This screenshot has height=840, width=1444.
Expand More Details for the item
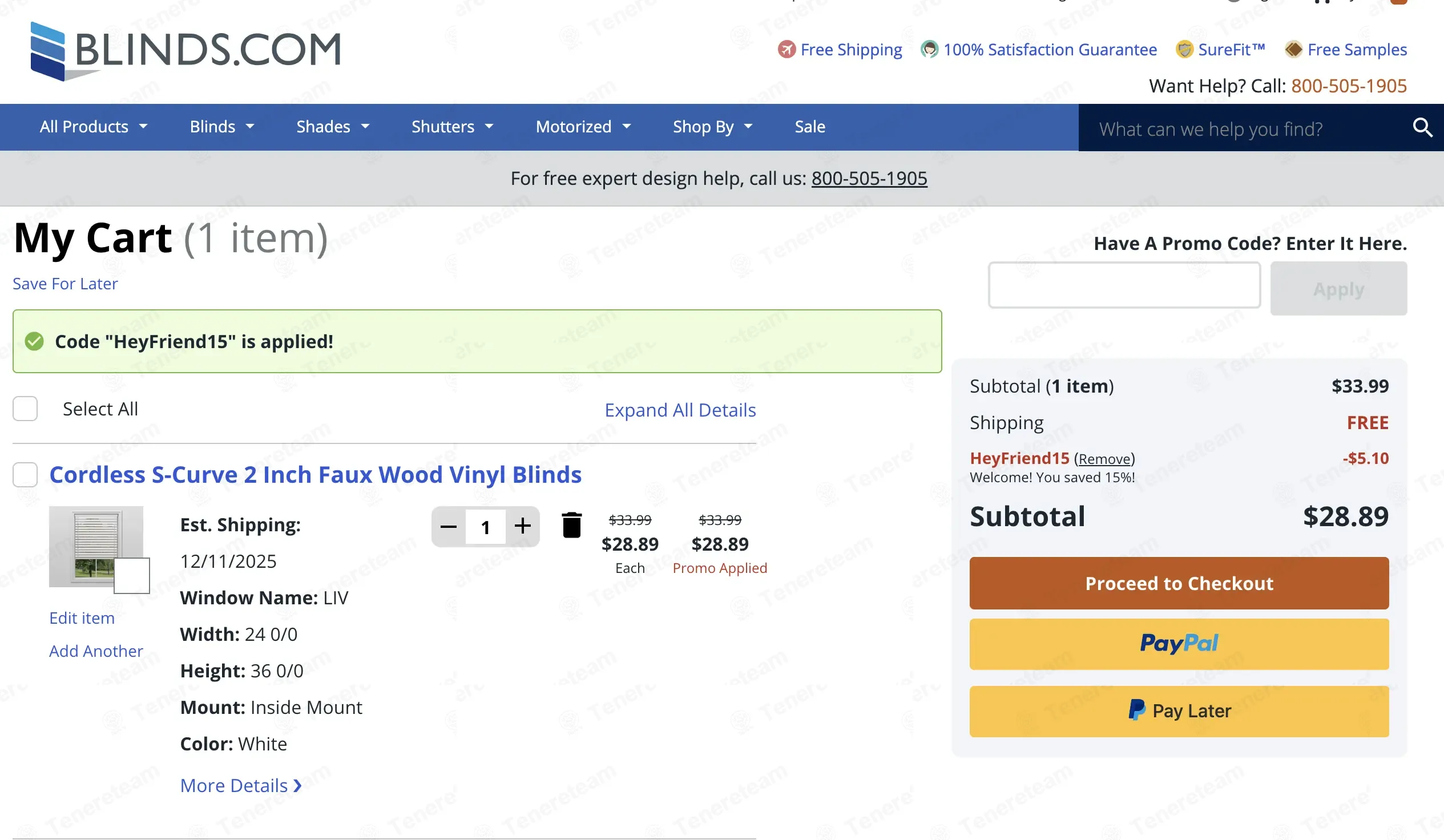pos(241,785)
